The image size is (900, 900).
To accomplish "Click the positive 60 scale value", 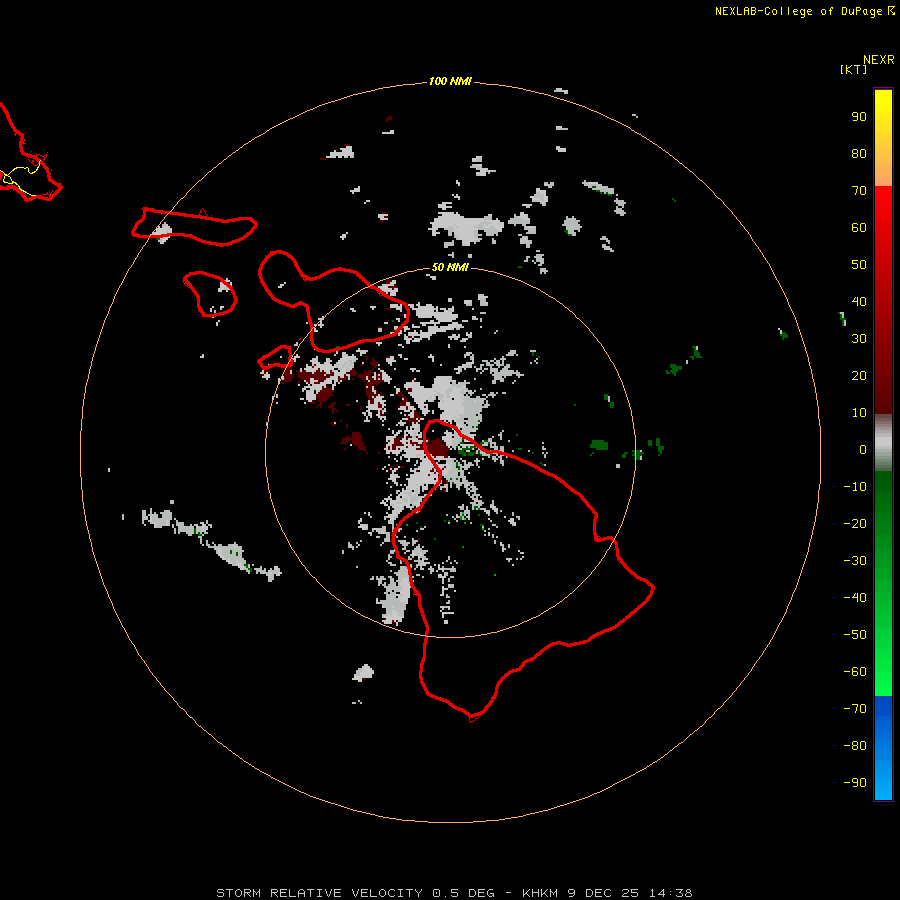I will [x=859, y=227].
